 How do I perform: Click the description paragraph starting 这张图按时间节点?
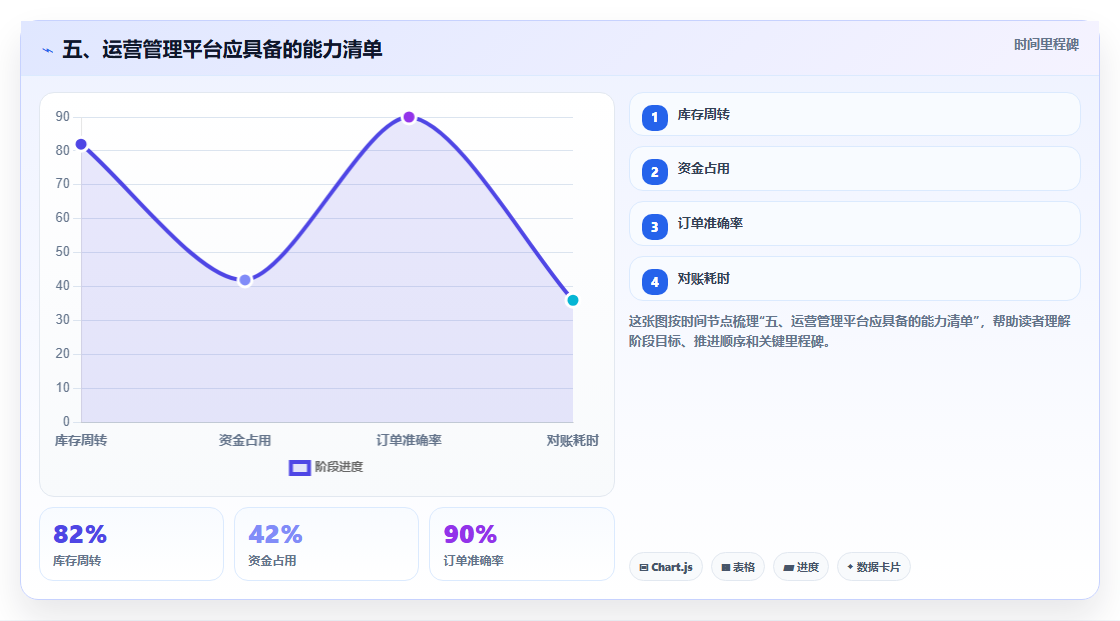pos(849,332)
